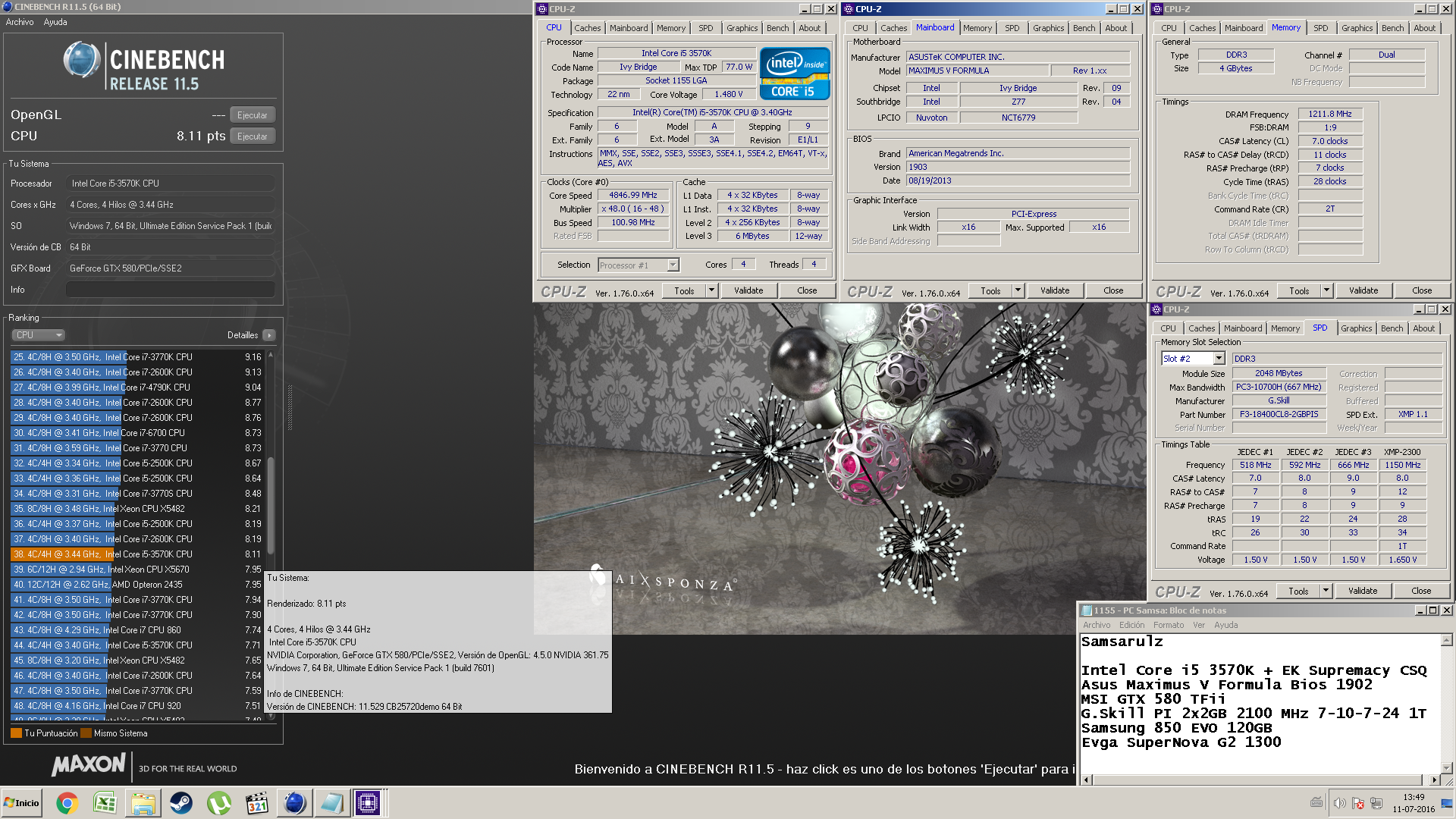The image size is (1456, 819).
Task: Select ranking row 35 Xeon CPU X5482
Action: (x=136, y=509)
